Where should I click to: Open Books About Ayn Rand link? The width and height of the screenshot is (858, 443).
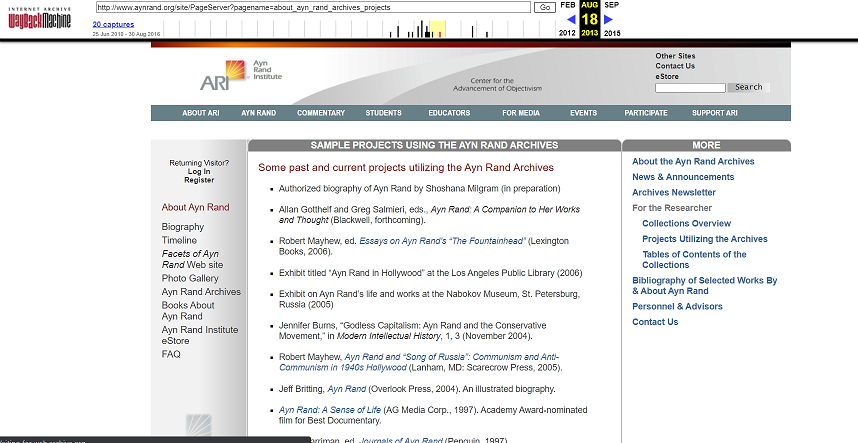(x=188, y=311)
